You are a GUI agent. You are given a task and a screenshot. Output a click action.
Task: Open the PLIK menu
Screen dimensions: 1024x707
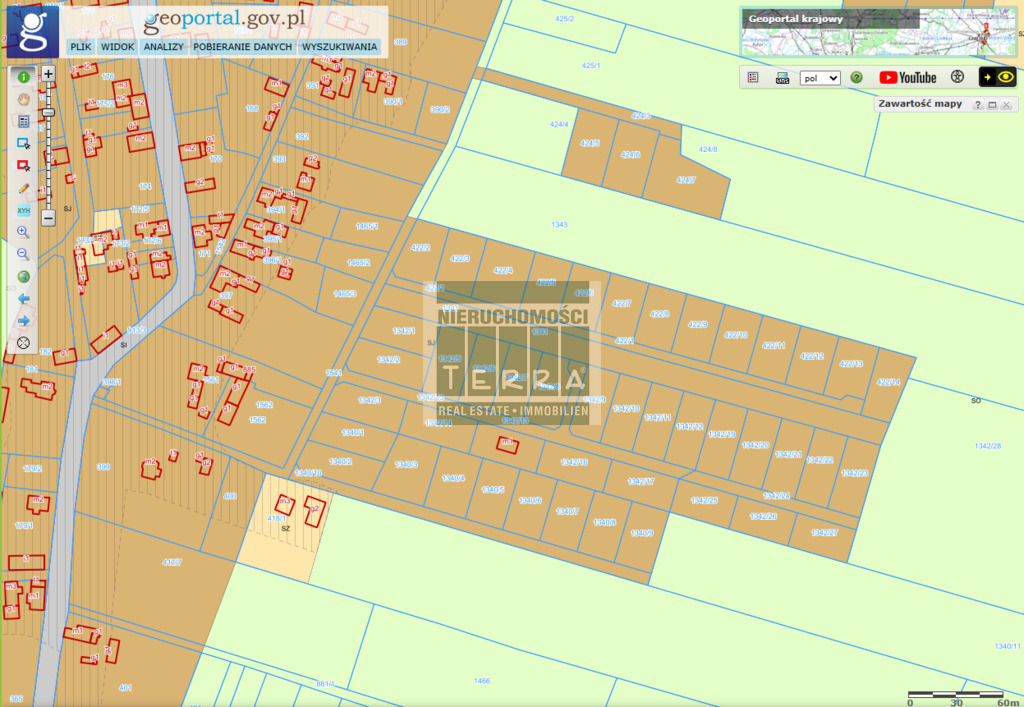81,47
